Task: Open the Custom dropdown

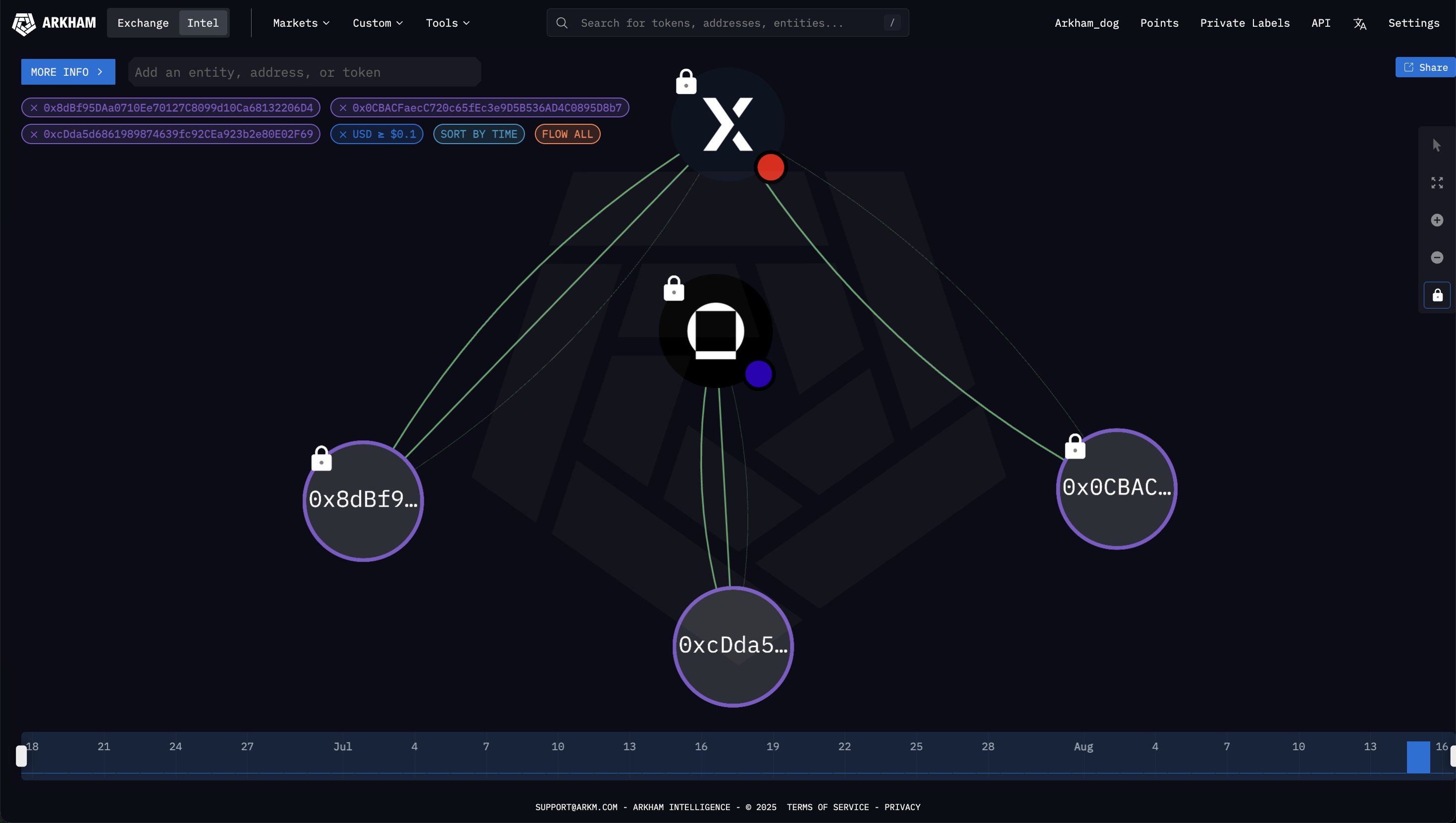Action: [x=376, y=23]
